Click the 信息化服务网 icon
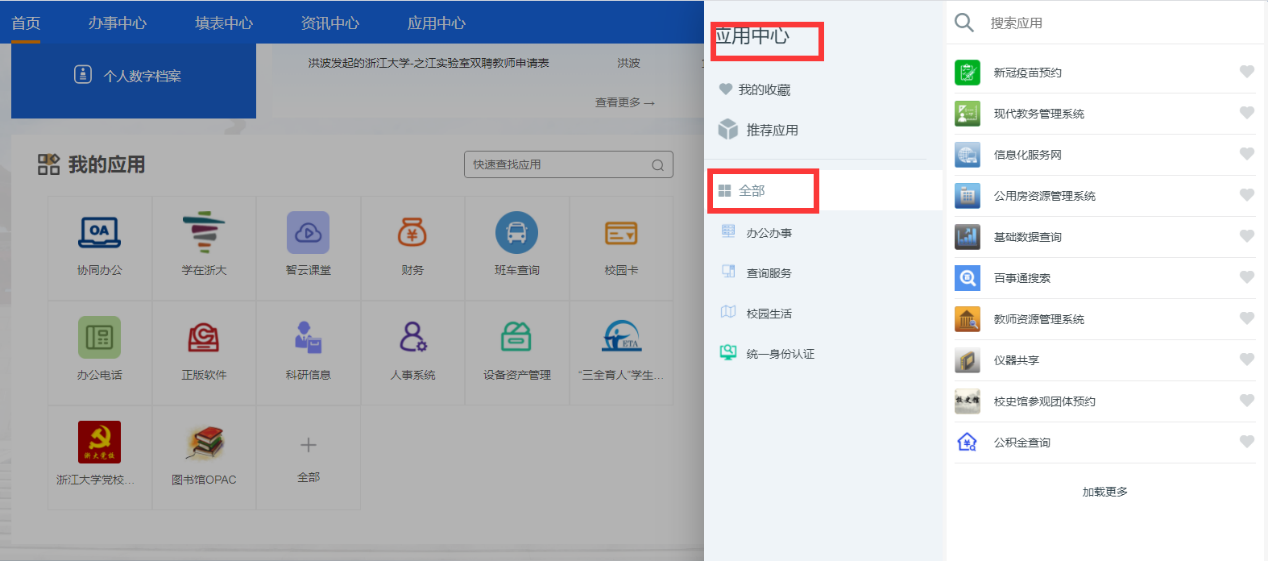This screenshot has width=1268, height=561. point(967,154)
